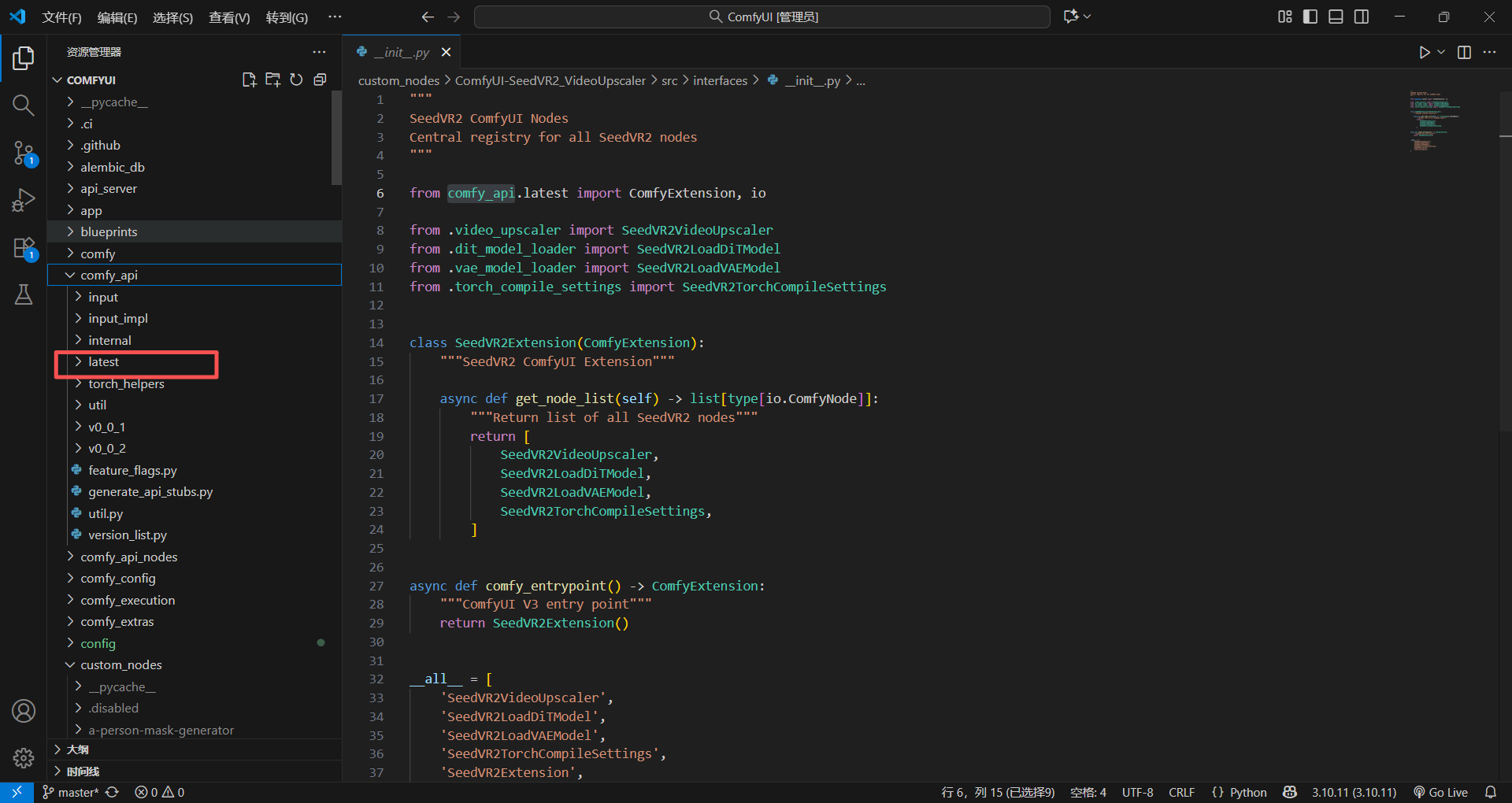Collapse the comfy_api folder
Screen dimensions: 1512x803
tap(195, 275)
